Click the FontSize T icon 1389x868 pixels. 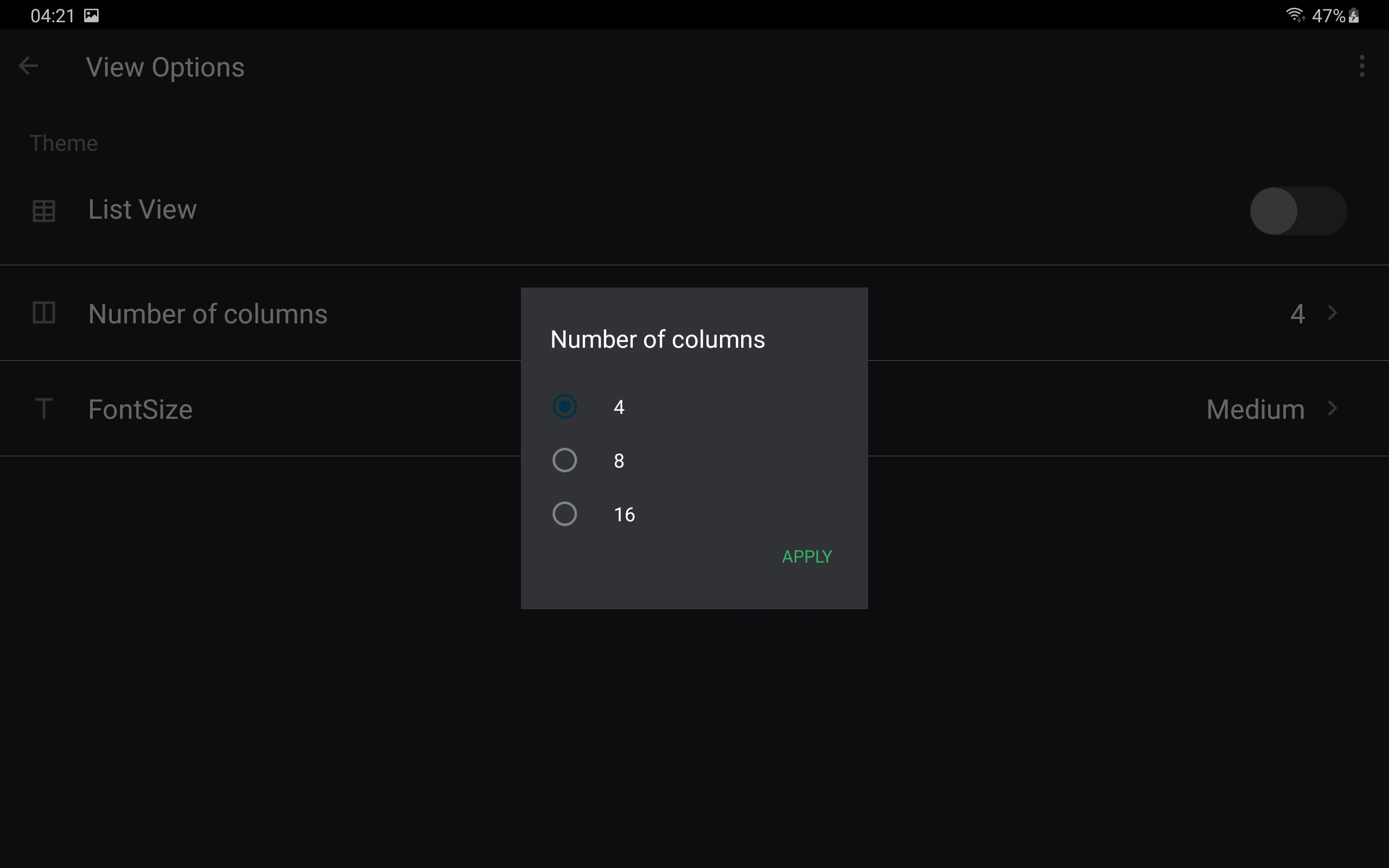tap(43, 409)
